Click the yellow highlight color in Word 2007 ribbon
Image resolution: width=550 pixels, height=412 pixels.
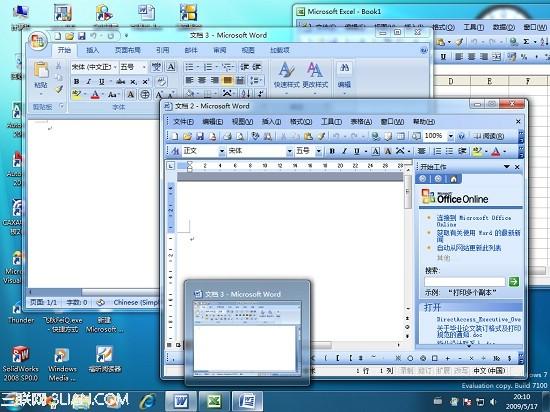coord(76,94)
